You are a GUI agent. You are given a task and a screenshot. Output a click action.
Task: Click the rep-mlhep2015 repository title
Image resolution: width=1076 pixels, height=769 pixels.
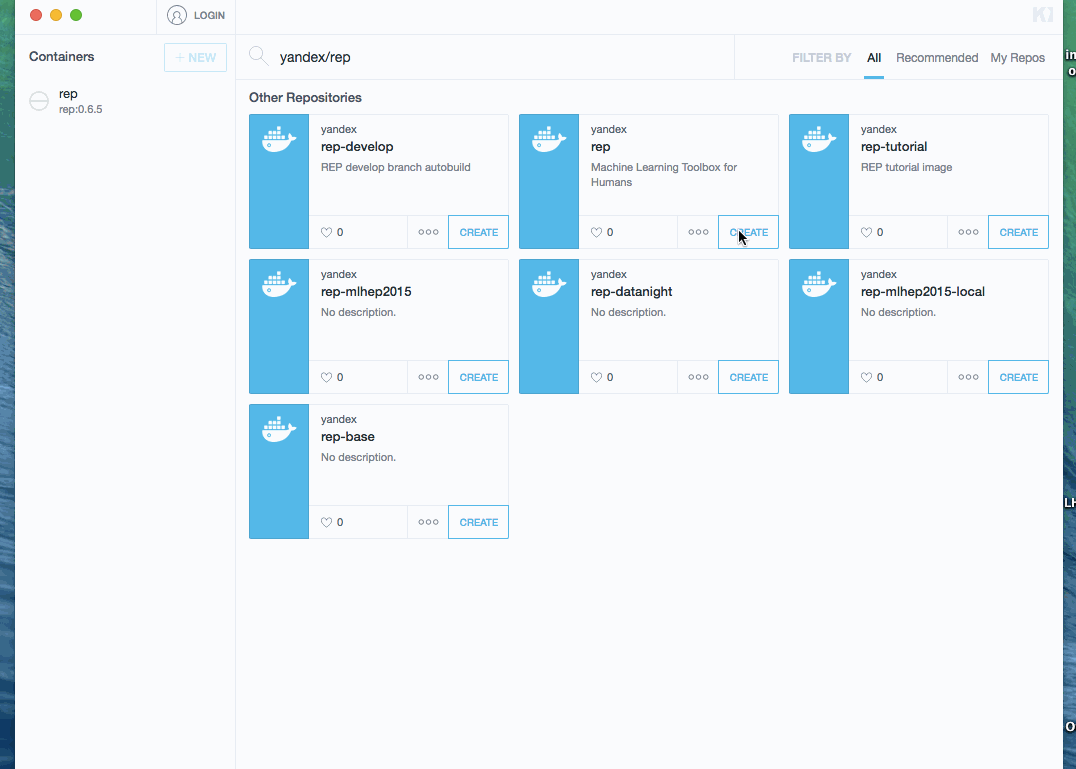point(366,292)
